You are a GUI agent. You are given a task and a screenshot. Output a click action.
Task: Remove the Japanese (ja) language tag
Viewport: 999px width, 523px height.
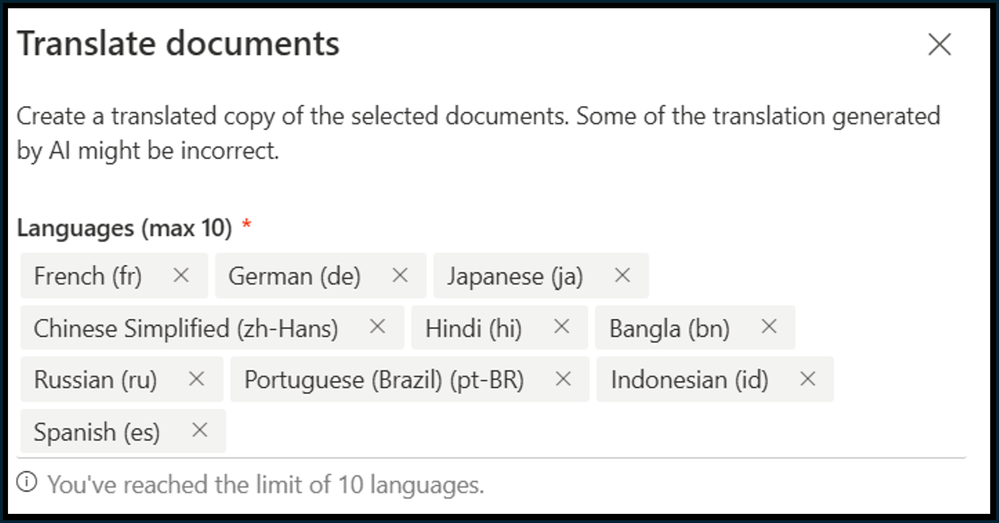622,275
